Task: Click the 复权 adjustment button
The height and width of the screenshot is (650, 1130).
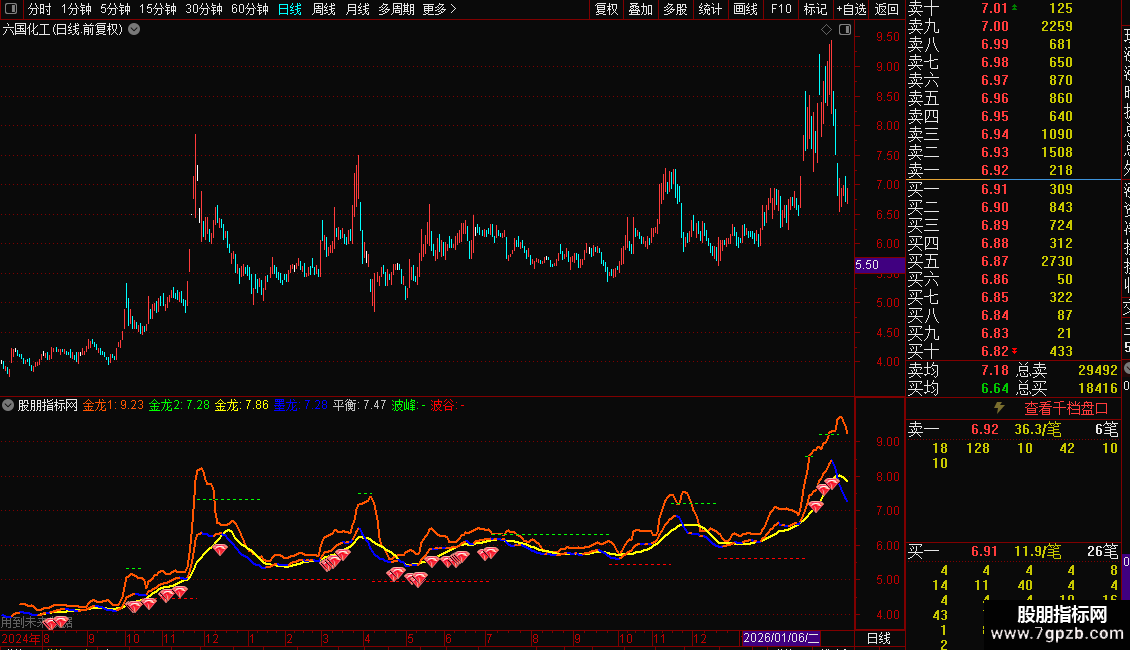Action: [606, 9]
